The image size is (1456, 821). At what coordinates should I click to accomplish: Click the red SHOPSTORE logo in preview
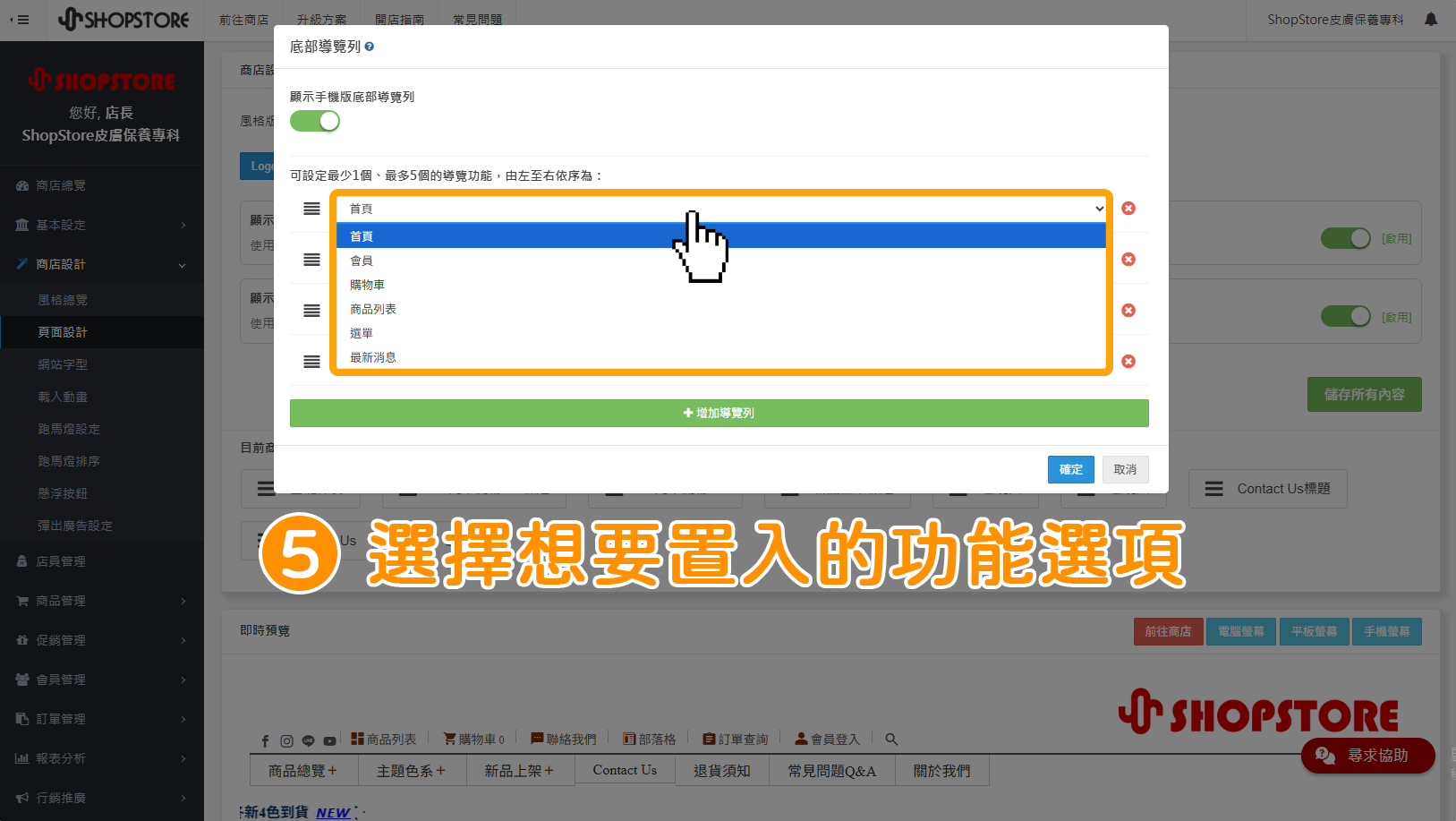[x=1258, y=714]
